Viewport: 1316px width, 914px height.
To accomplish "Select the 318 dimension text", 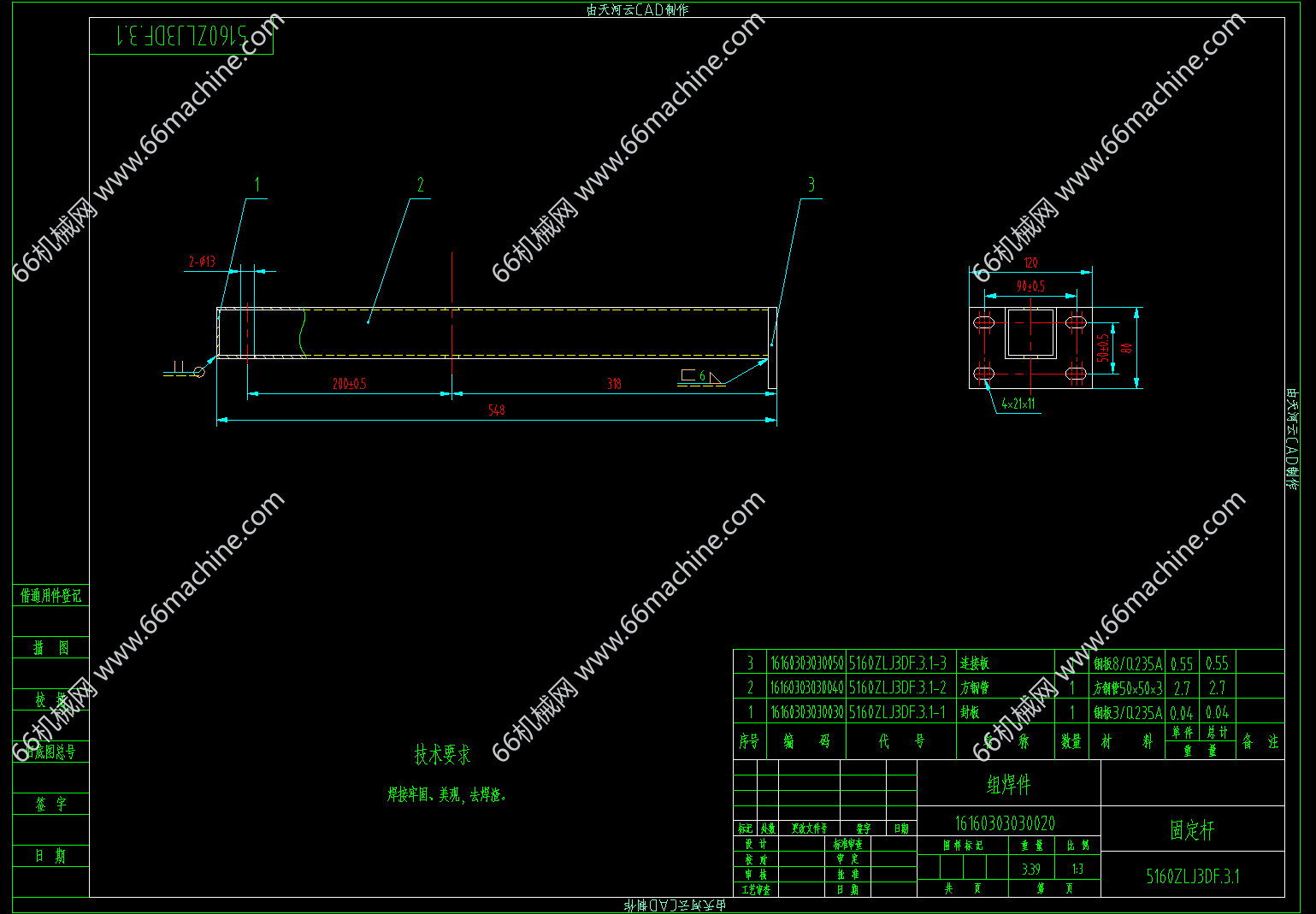I will click(614, 384).
